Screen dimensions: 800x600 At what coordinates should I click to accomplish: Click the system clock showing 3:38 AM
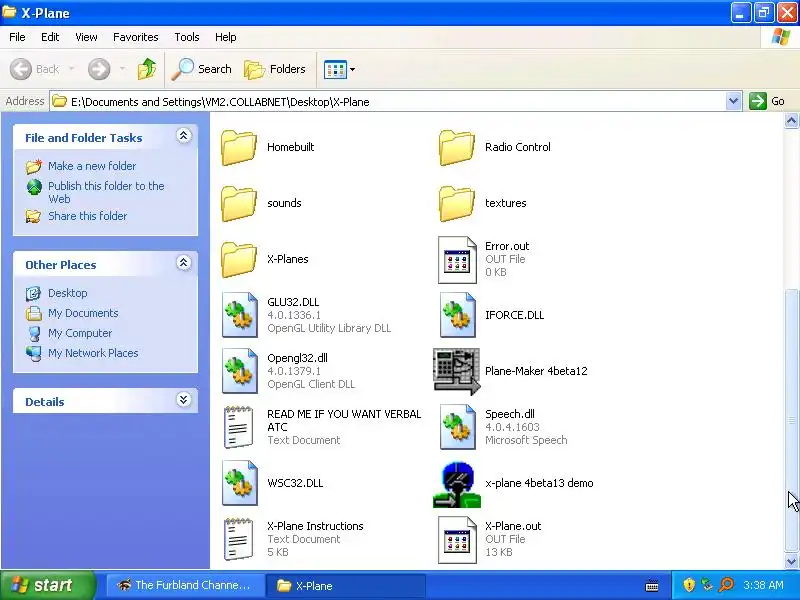coord(763,585)
